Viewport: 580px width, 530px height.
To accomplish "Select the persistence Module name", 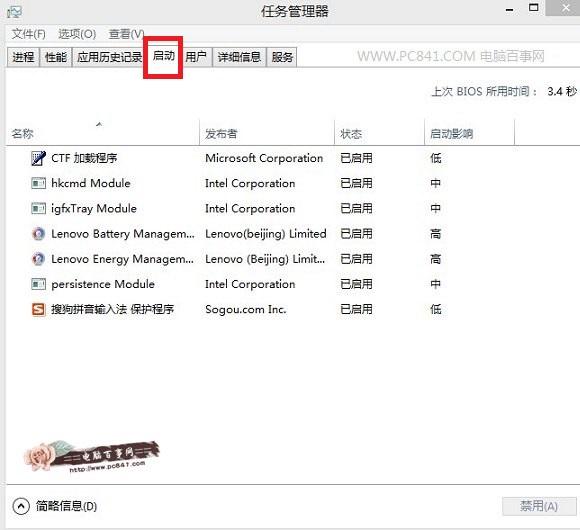I will tap(103, 284).
